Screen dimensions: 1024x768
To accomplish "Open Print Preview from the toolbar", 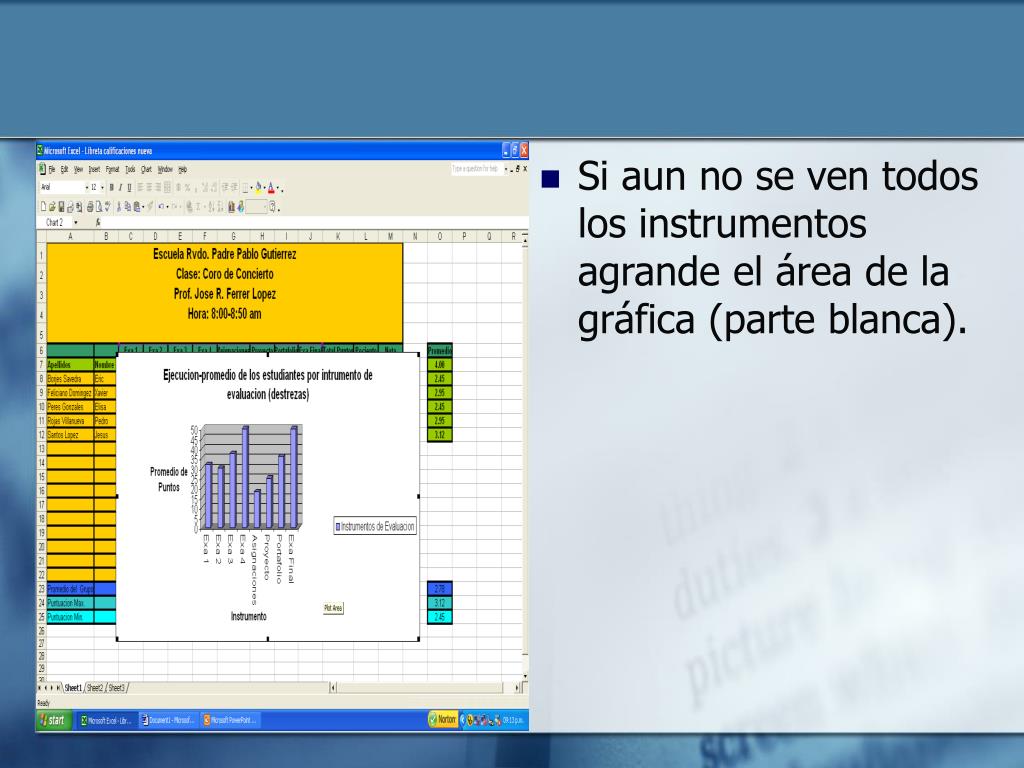I will point(99,206).
